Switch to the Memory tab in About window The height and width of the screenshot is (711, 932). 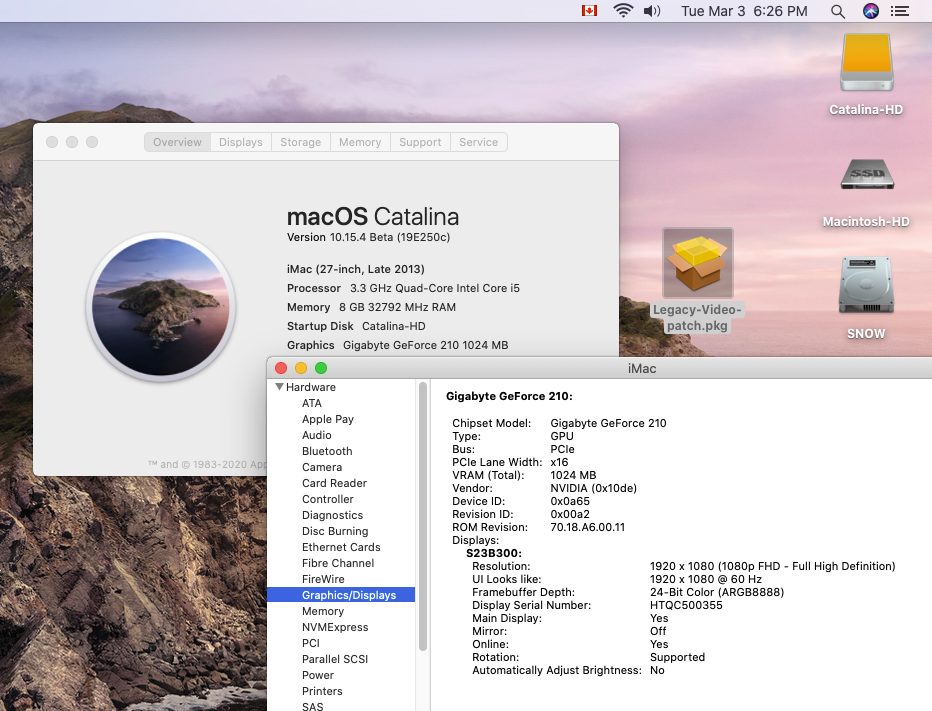coord(360,142)
